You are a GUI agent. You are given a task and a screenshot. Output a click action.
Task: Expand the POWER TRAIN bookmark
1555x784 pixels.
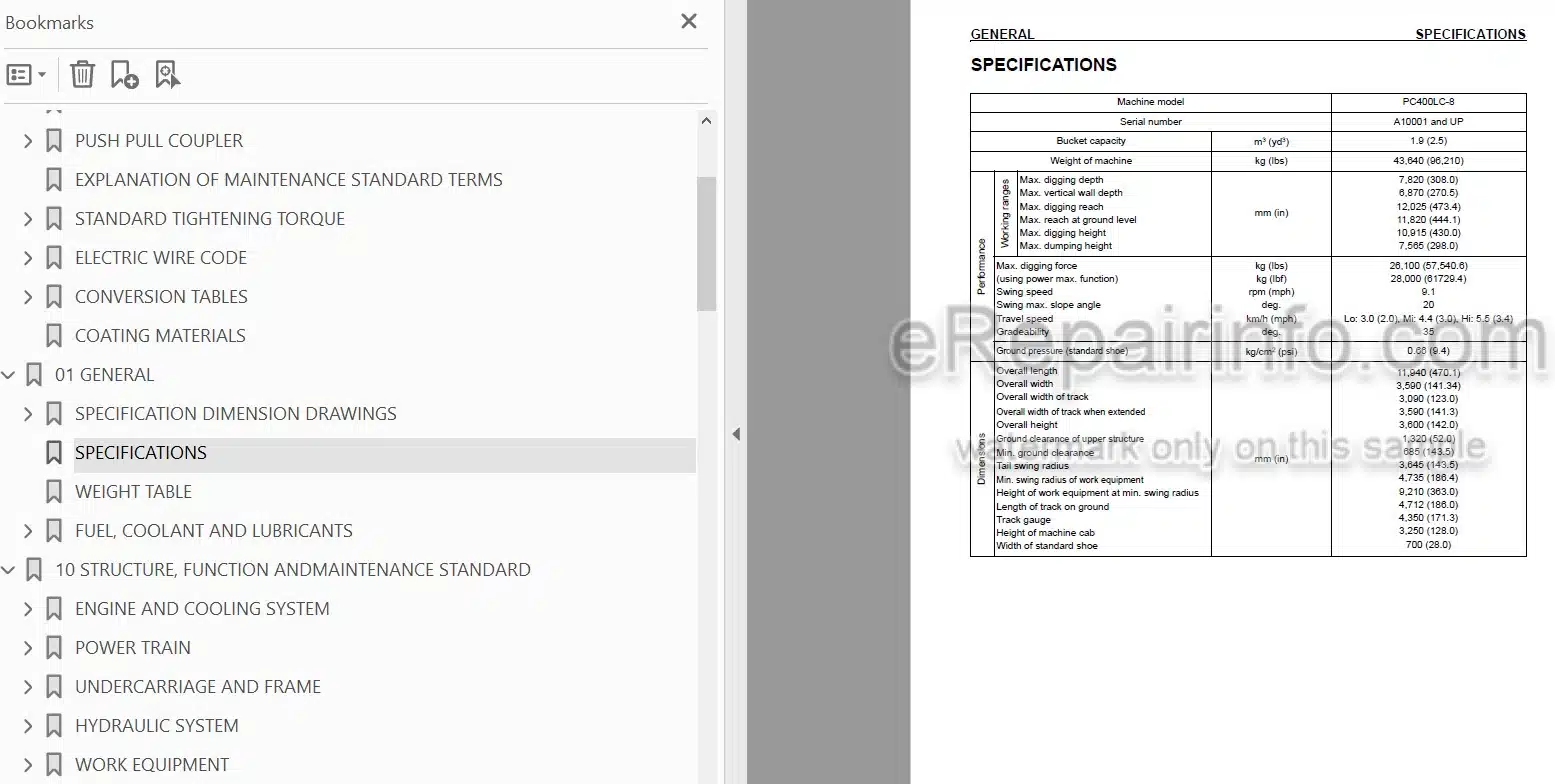point(28,648)
